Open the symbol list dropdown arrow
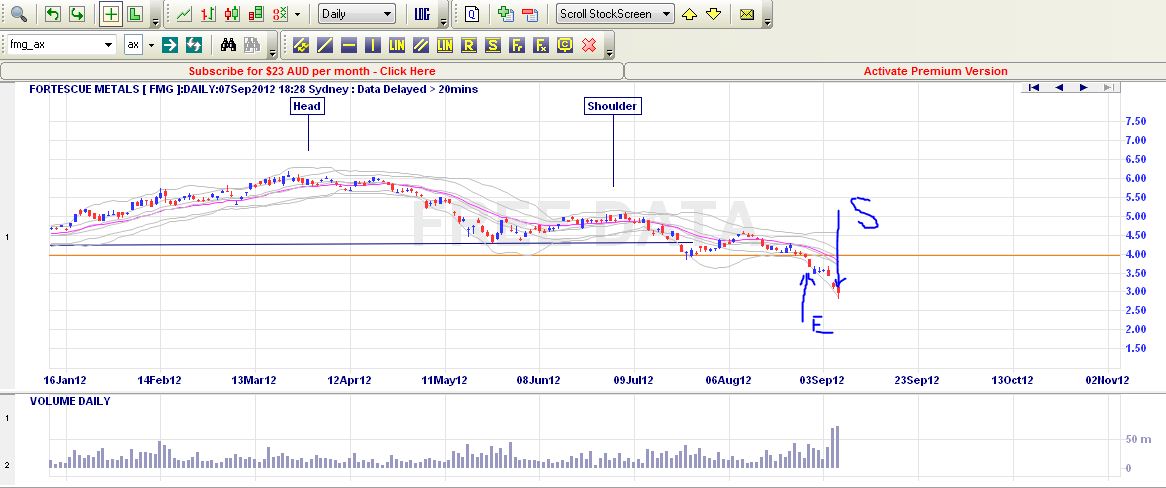This screenshot has height=488, width=1166. [109, 45]
